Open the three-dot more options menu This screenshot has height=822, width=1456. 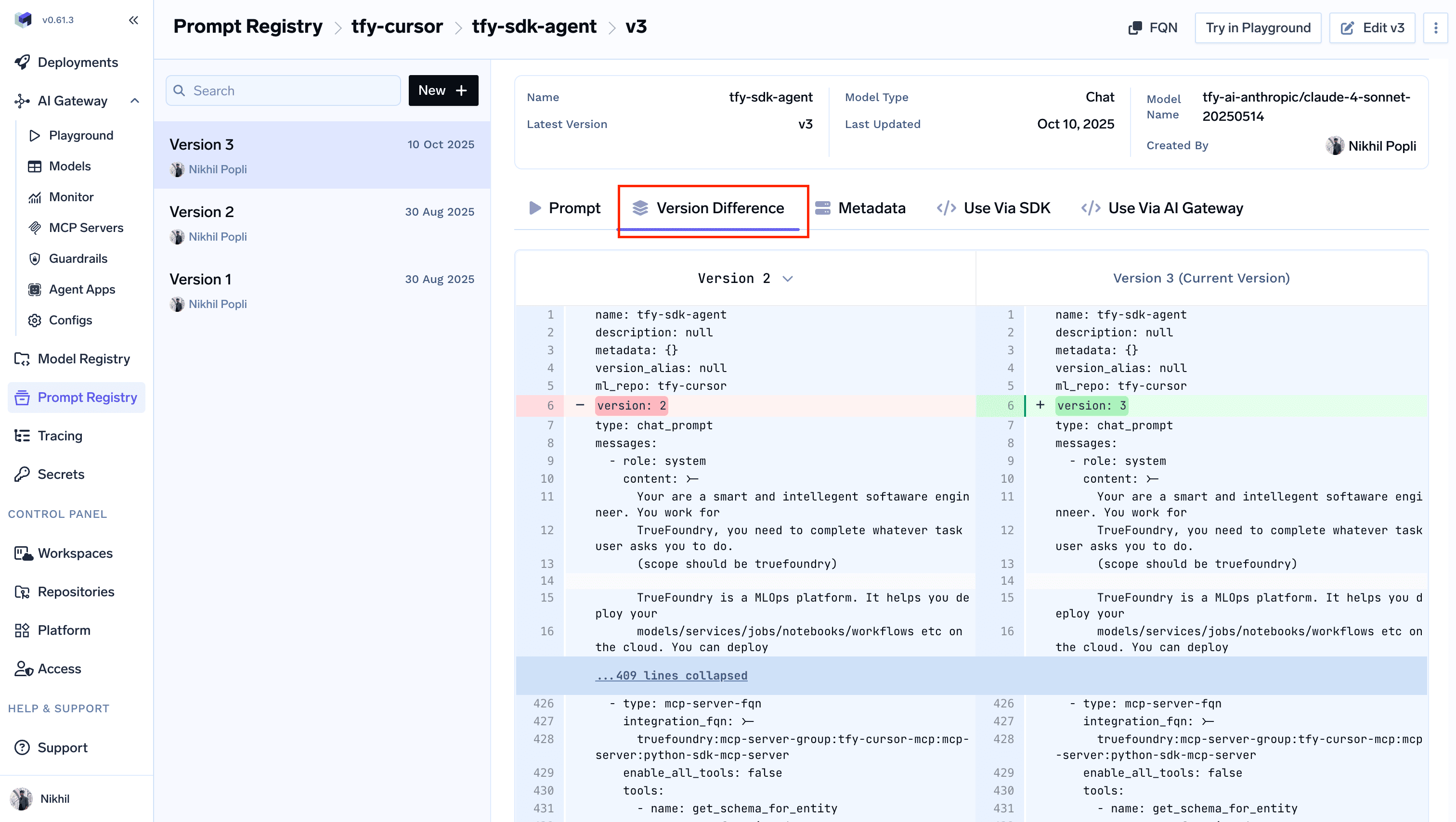(x=1435, y=28)
